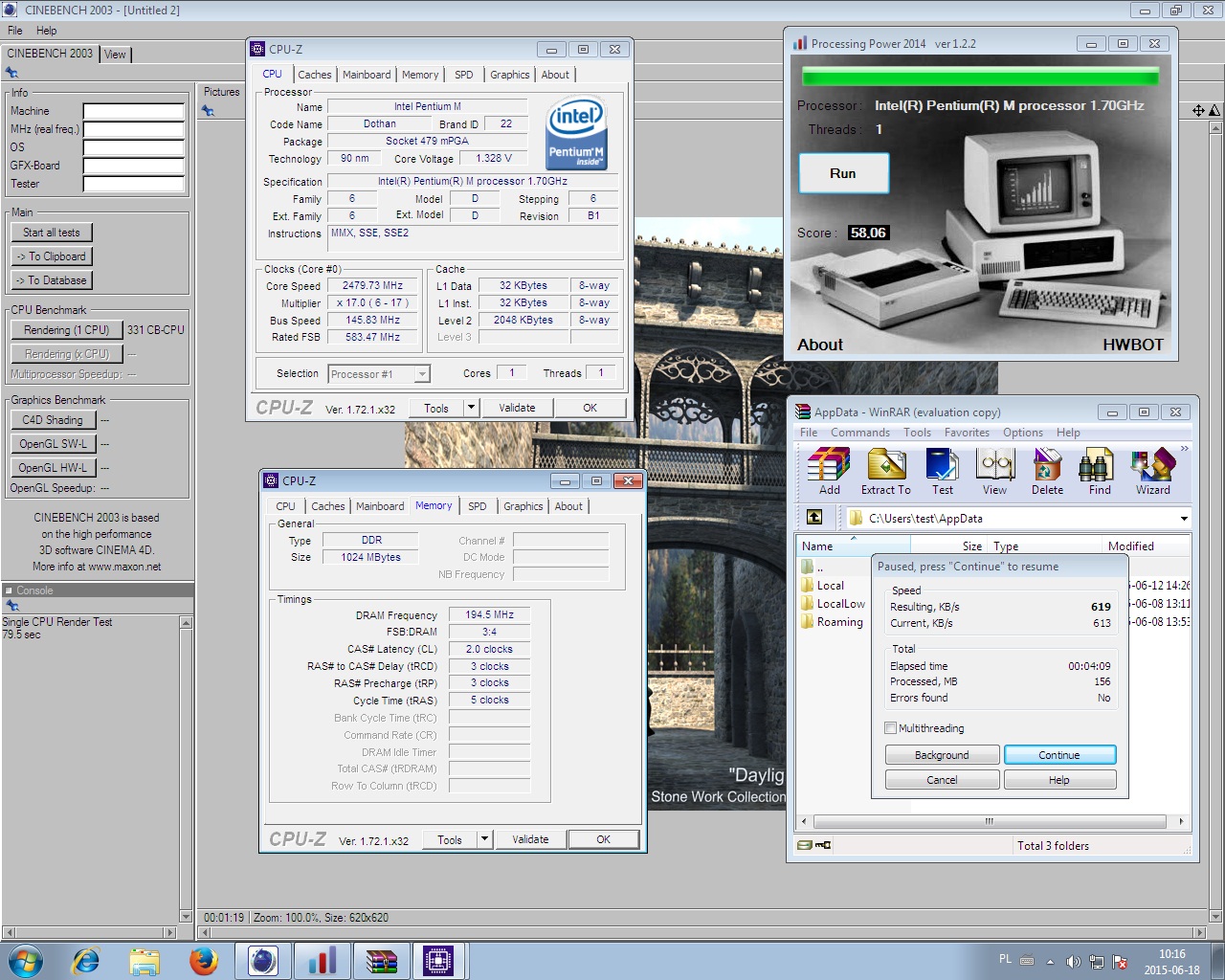The image size is (1225, 980).
Task: Expand the WinRAR toolbar overflow chevron
Action: point(1184,449)
